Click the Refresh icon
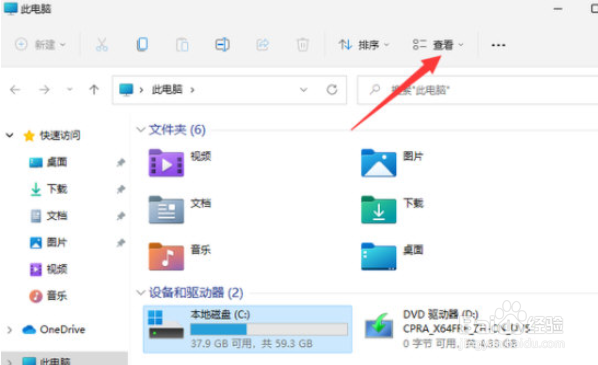The height and width of the screenshot is (365, 598). point(332,90)
